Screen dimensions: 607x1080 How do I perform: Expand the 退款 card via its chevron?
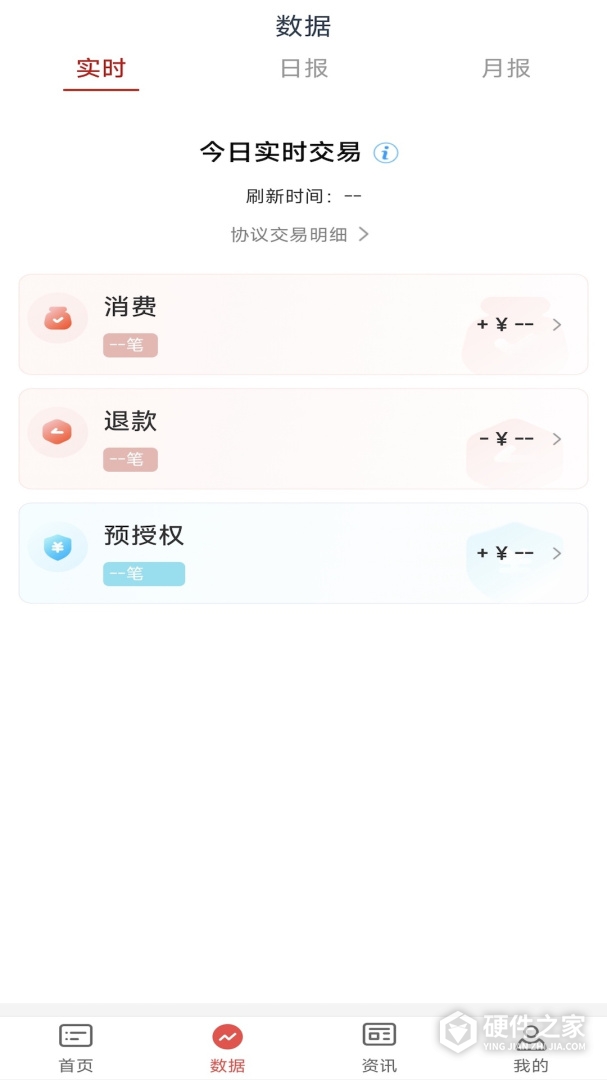click(x=558, y=438)
